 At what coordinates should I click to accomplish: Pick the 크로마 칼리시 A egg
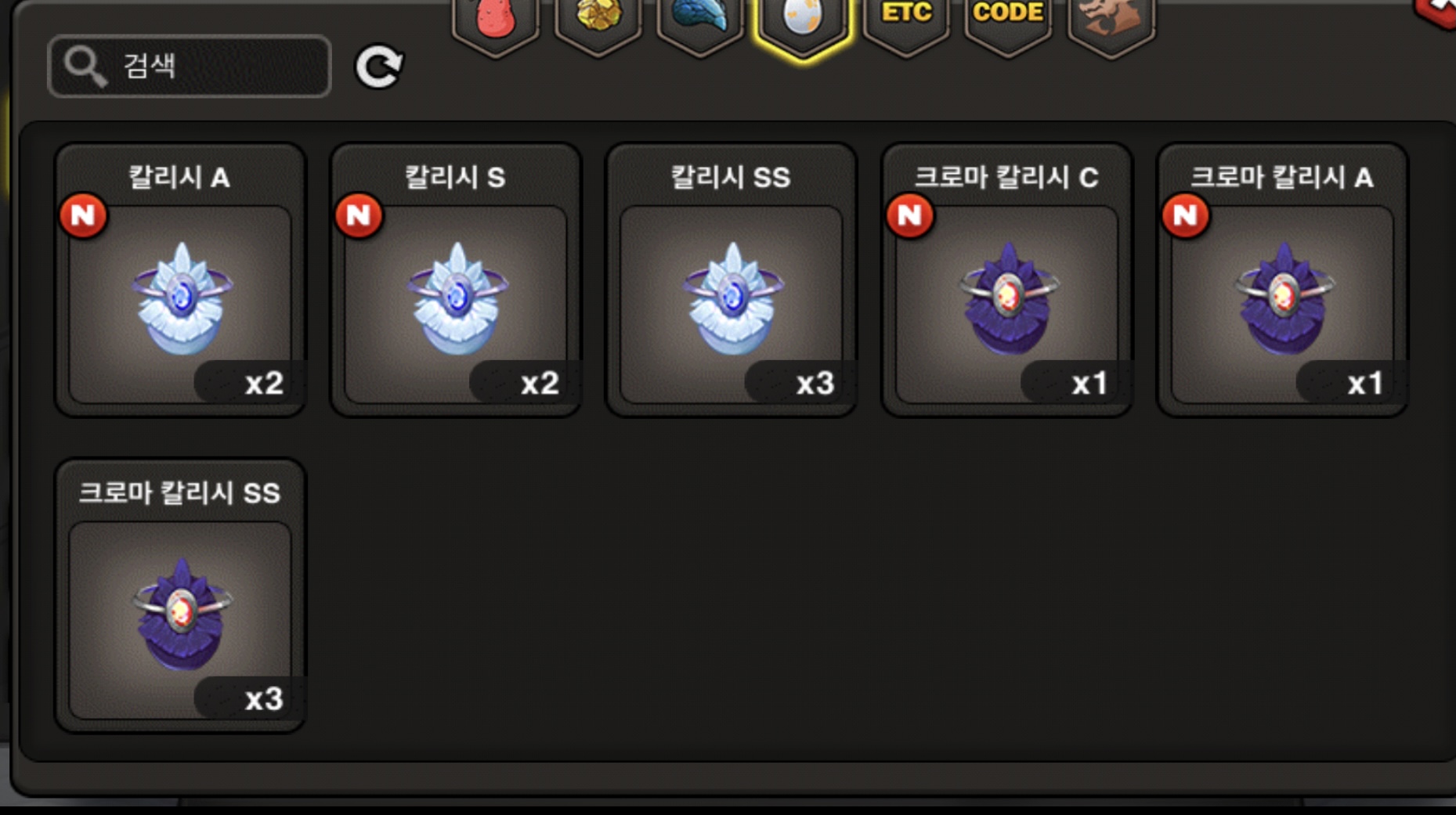click(1283, 279)
